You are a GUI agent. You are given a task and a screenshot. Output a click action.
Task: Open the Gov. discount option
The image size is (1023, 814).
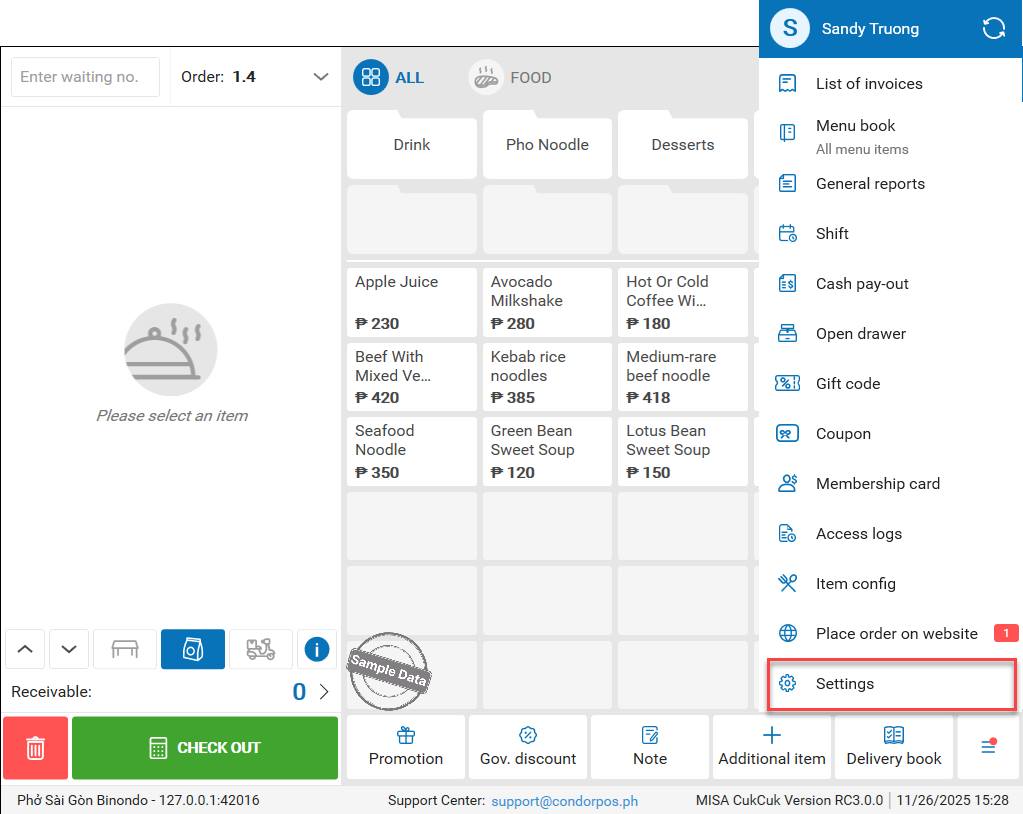point(528,747)
